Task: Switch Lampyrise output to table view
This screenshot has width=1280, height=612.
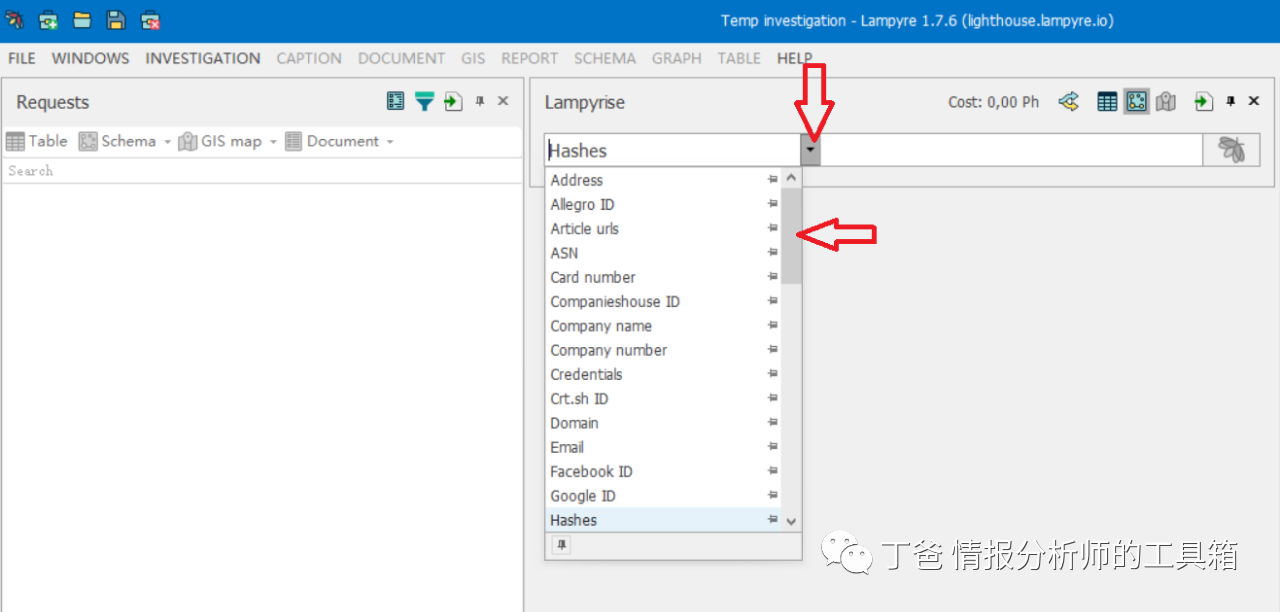Action: click(x=1107, y=101)
